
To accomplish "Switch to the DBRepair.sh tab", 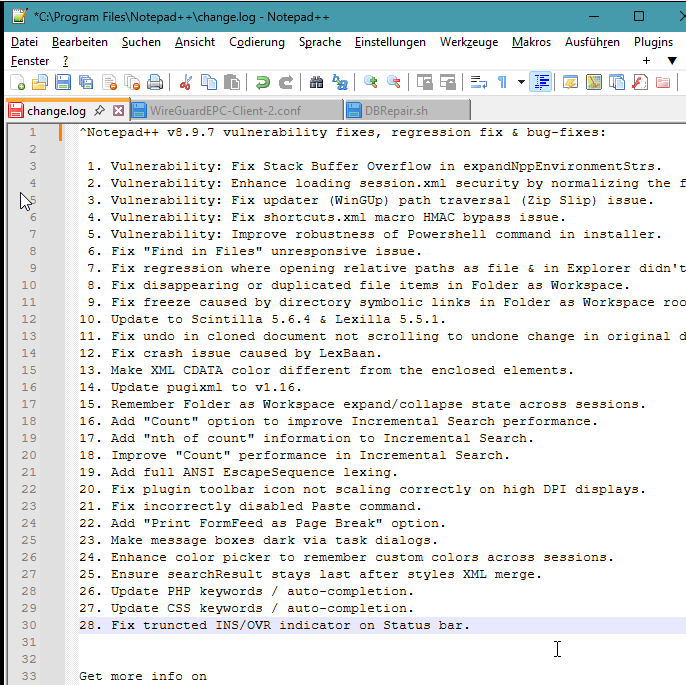I will tap(396, 111).
